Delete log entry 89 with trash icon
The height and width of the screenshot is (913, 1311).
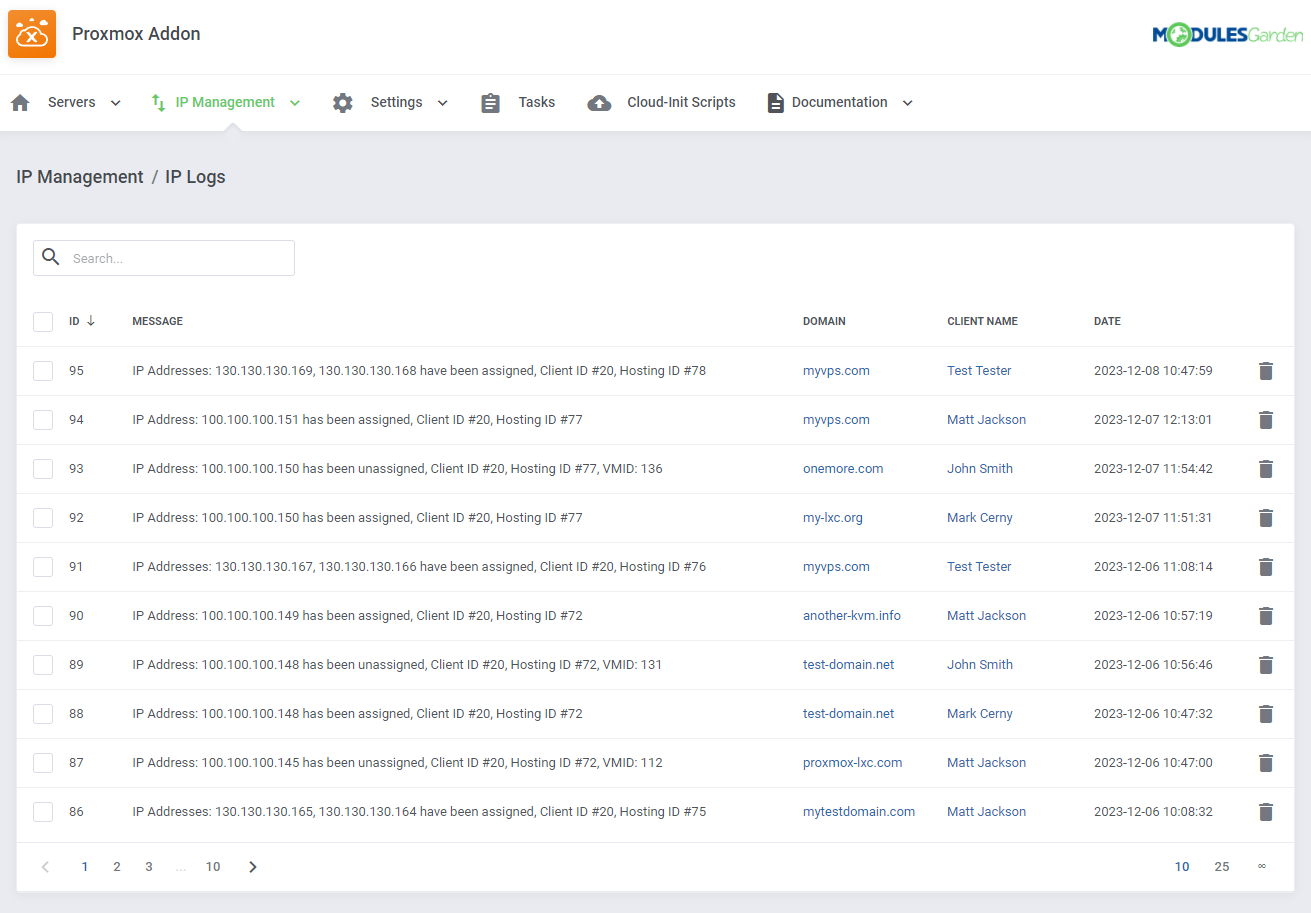pyautogui.click(x=1266, y=665)
